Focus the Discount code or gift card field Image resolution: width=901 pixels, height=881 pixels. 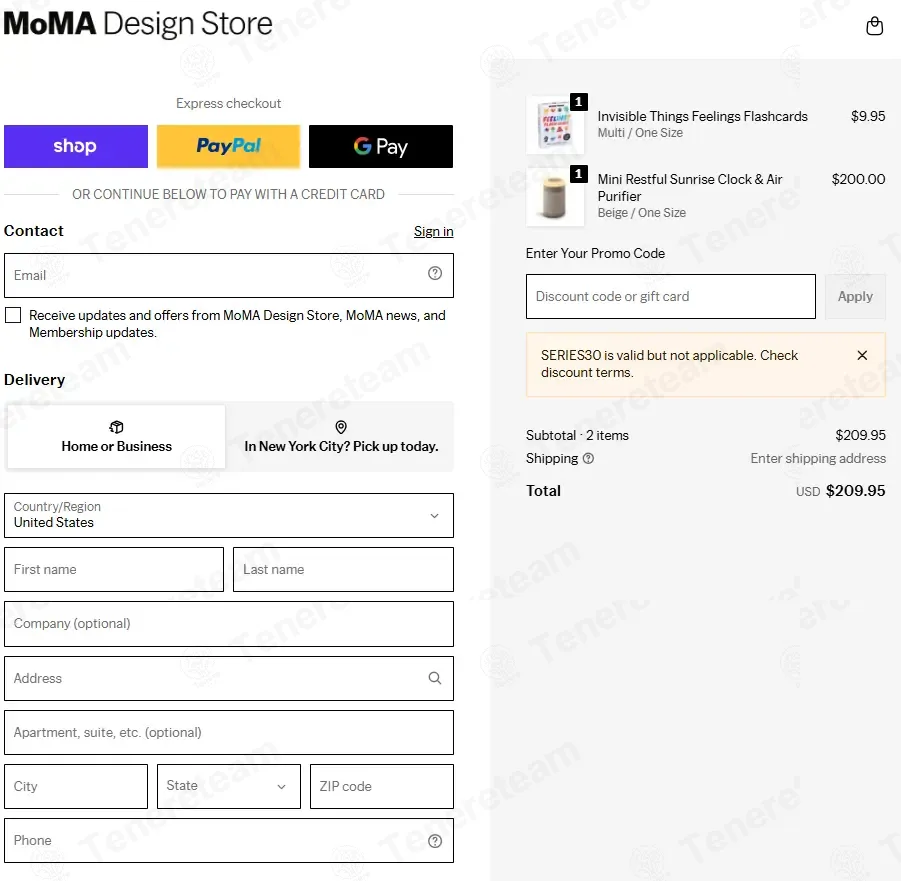[x=671, y=297]
